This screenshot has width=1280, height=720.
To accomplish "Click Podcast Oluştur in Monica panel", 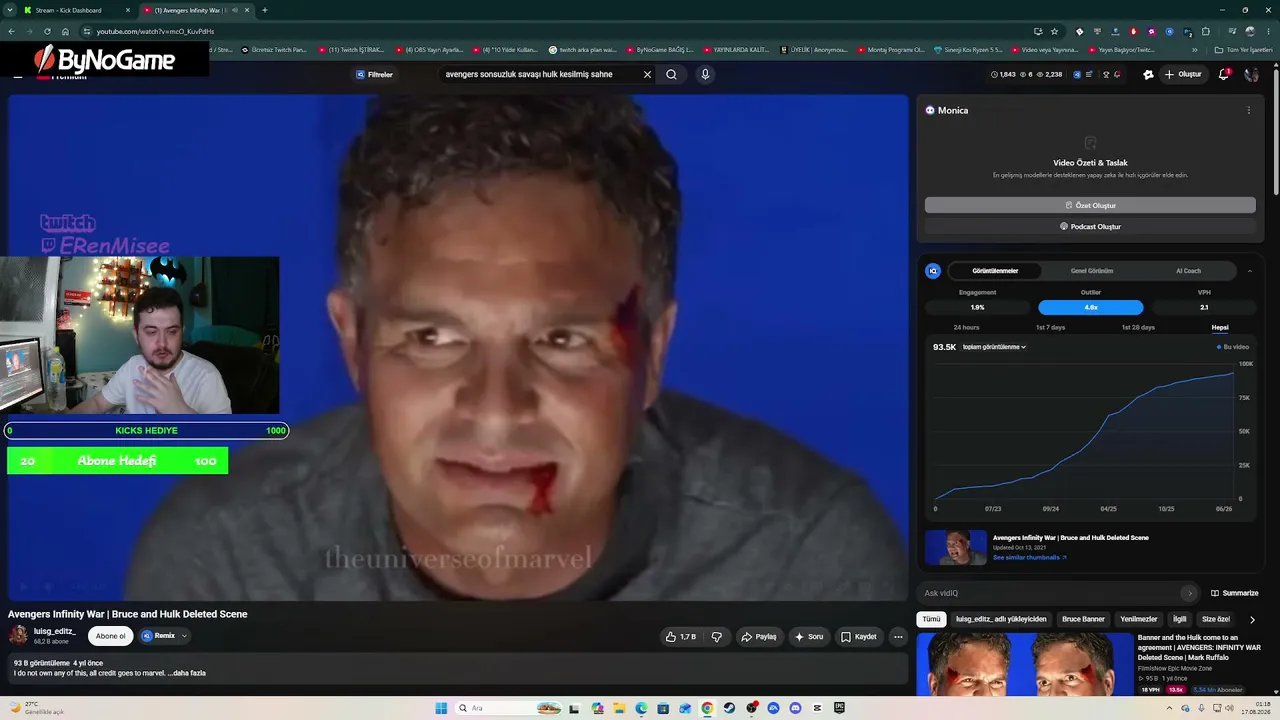I will [1090, 226].
